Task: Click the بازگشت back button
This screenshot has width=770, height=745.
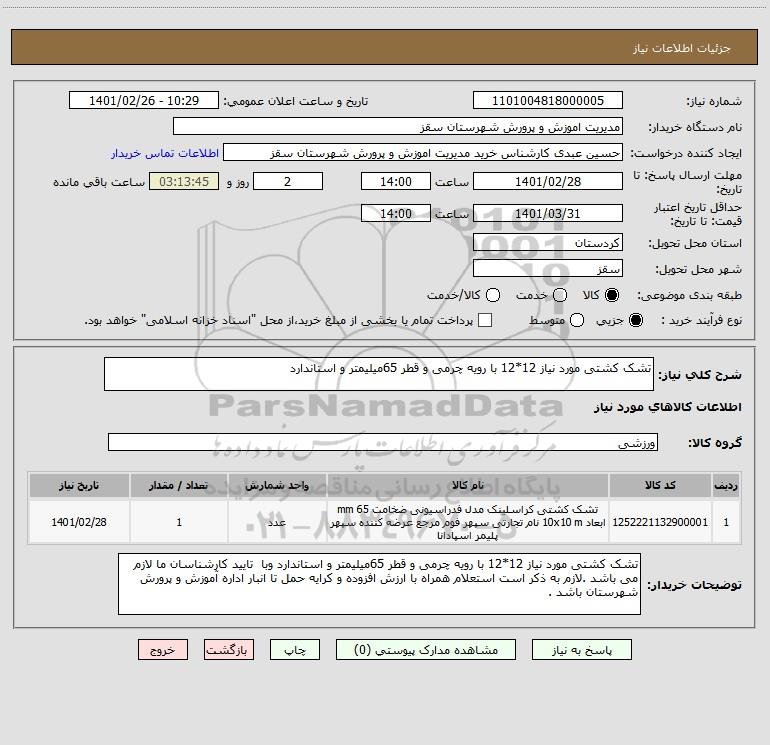Action: [229, 650]
